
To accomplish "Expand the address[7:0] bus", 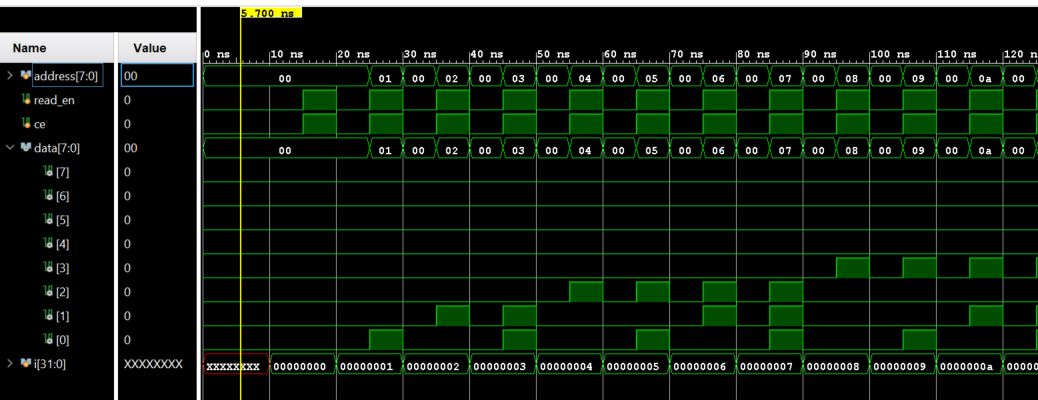I will [9, 75].
